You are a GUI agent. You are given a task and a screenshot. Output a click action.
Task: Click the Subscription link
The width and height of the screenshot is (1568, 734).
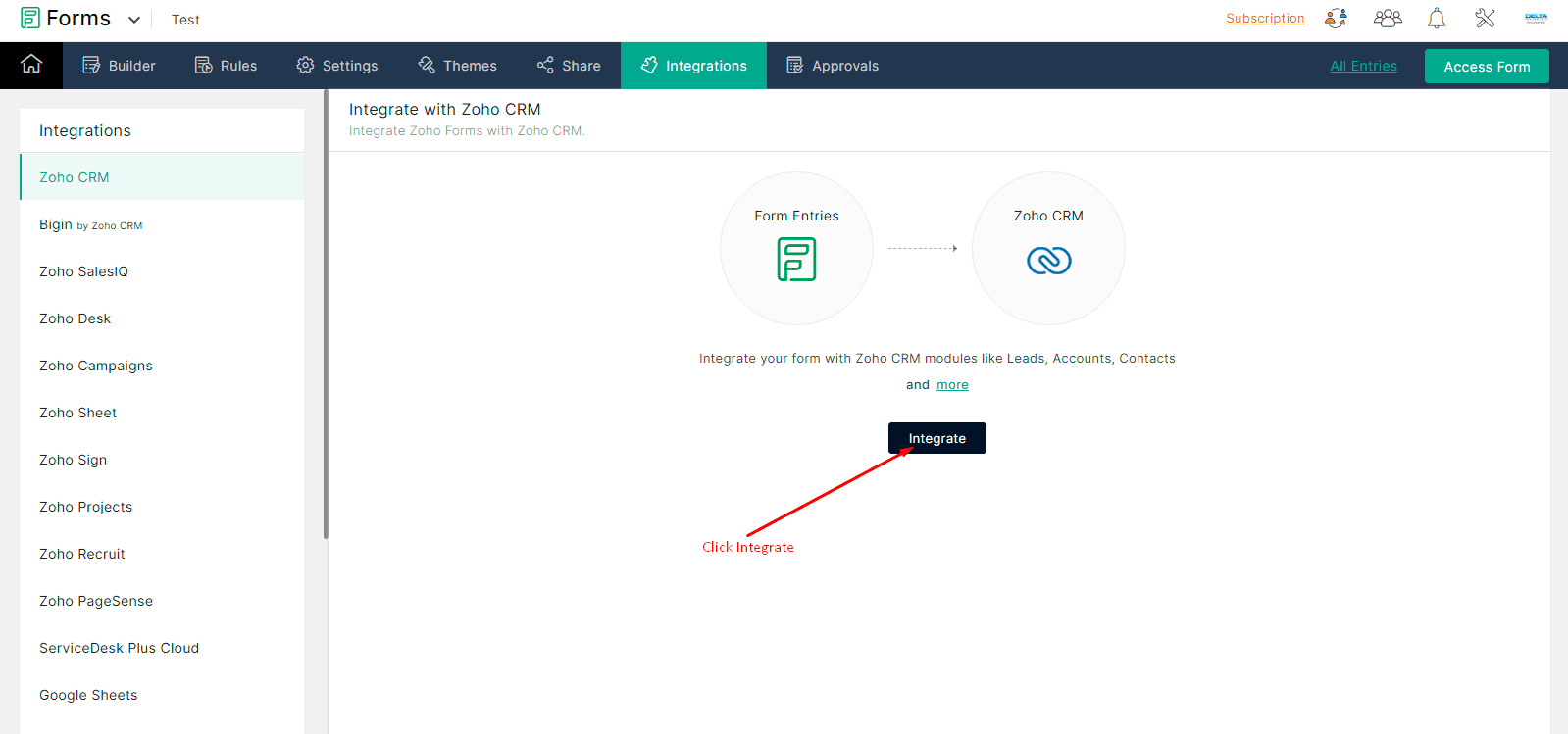coord(1265,19)
